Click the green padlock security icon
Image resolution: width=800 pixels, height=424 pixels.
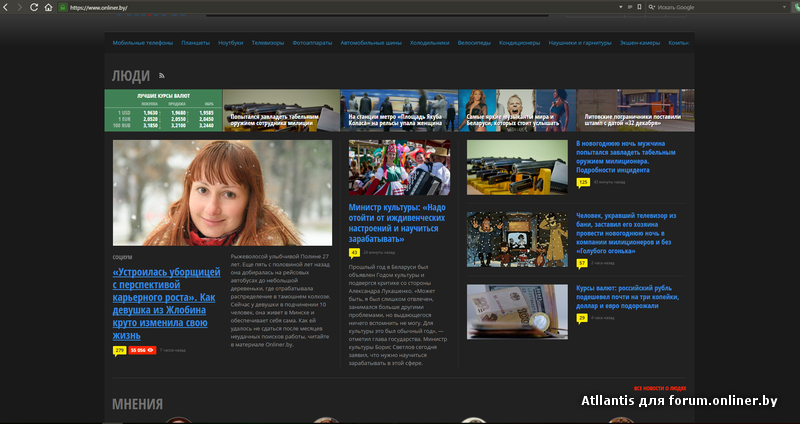click(62, 7)
